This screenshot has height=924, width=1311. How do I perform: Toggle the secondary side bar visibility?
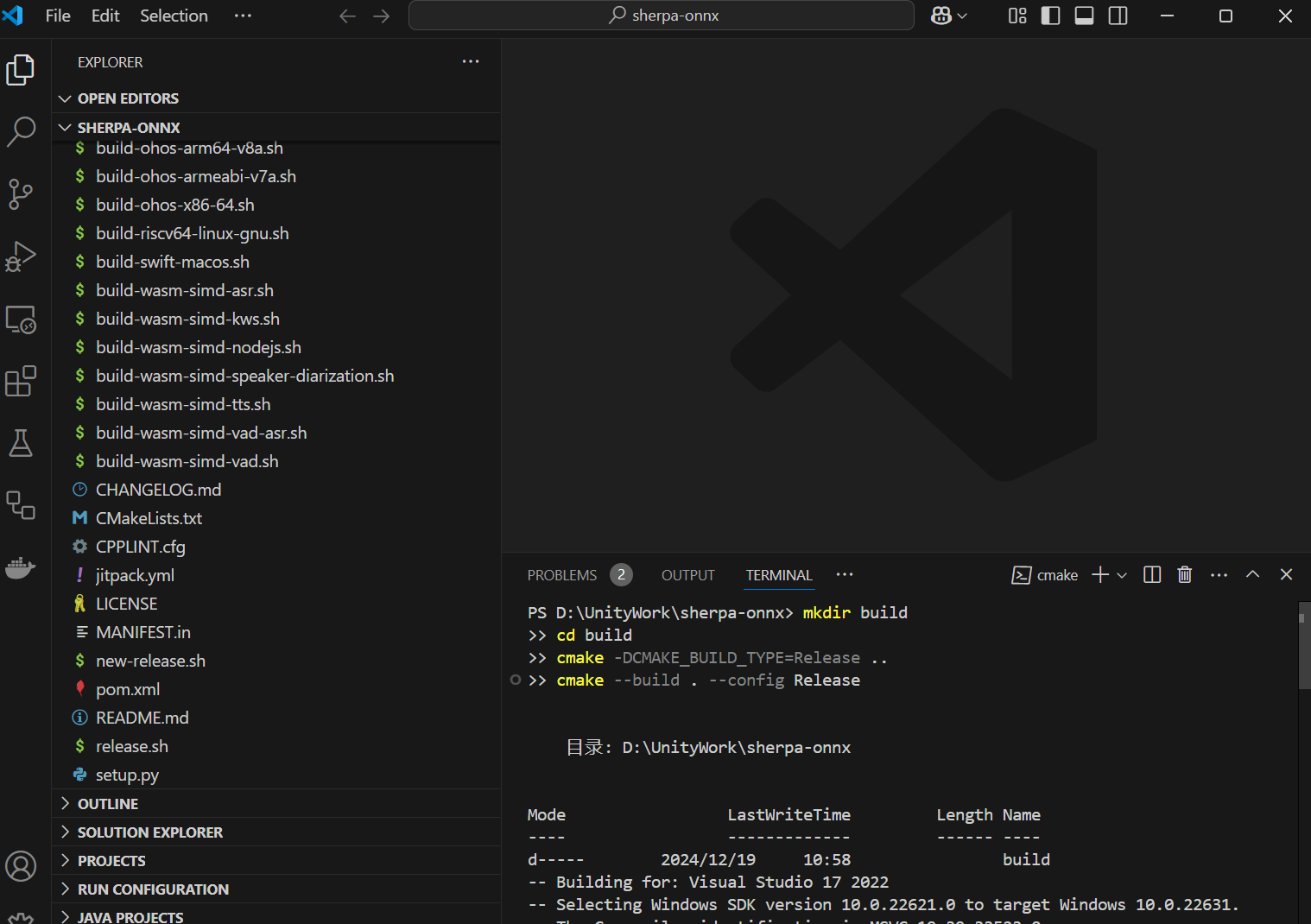pyautogui.click(x=1118, y=16)
